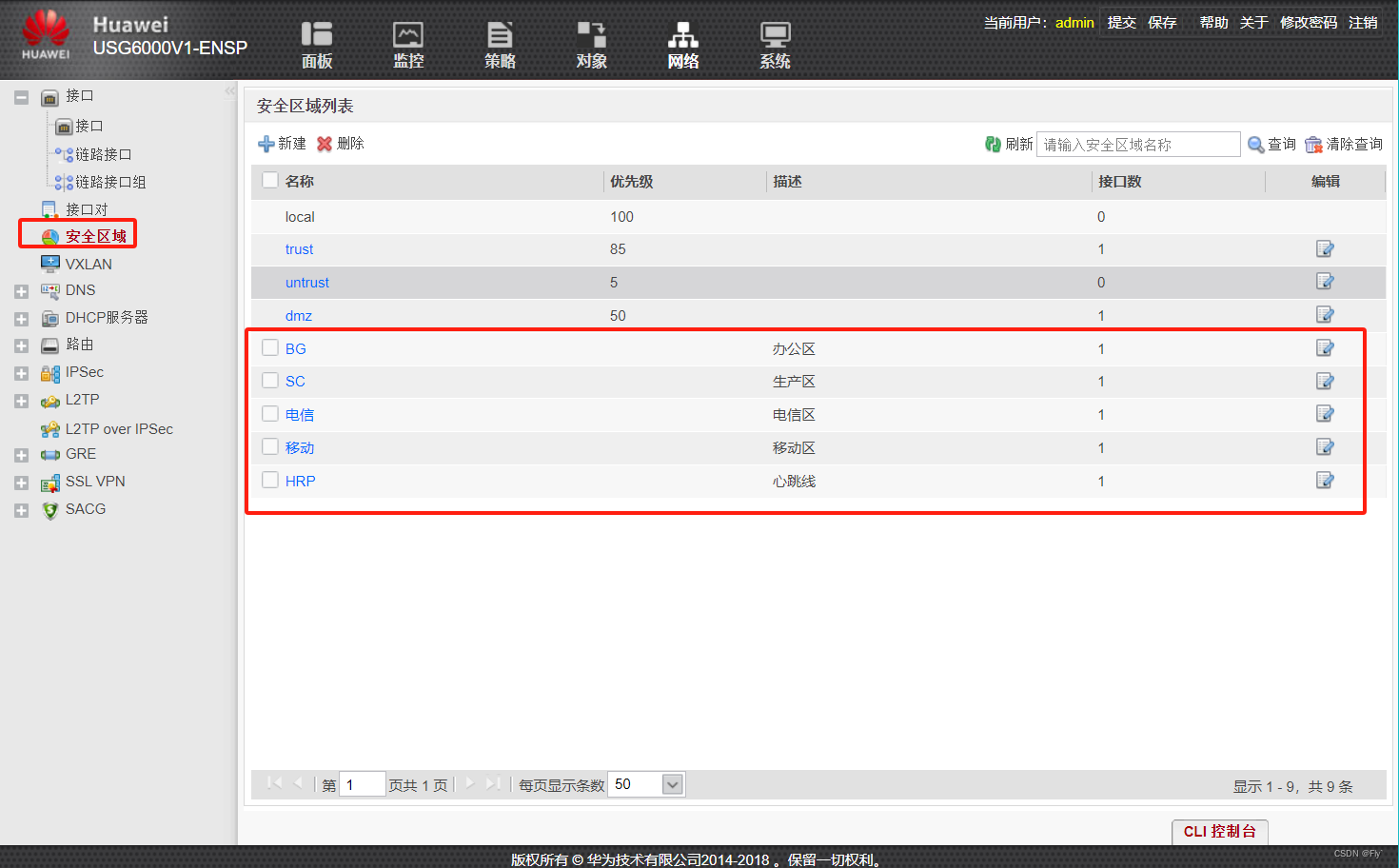Click the 删除 red cross icon

tap(325, 144)
